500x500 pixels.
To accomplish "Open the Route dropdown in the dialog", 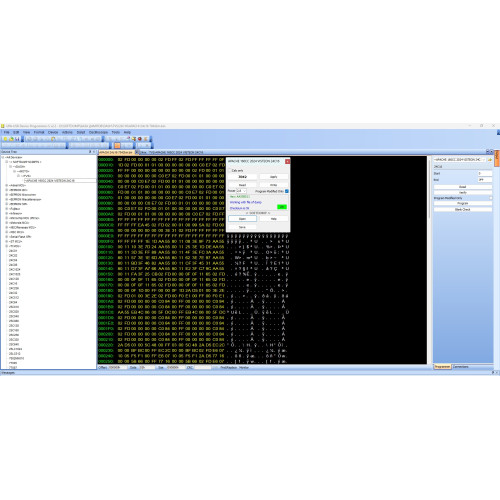I will pos(241,191).
